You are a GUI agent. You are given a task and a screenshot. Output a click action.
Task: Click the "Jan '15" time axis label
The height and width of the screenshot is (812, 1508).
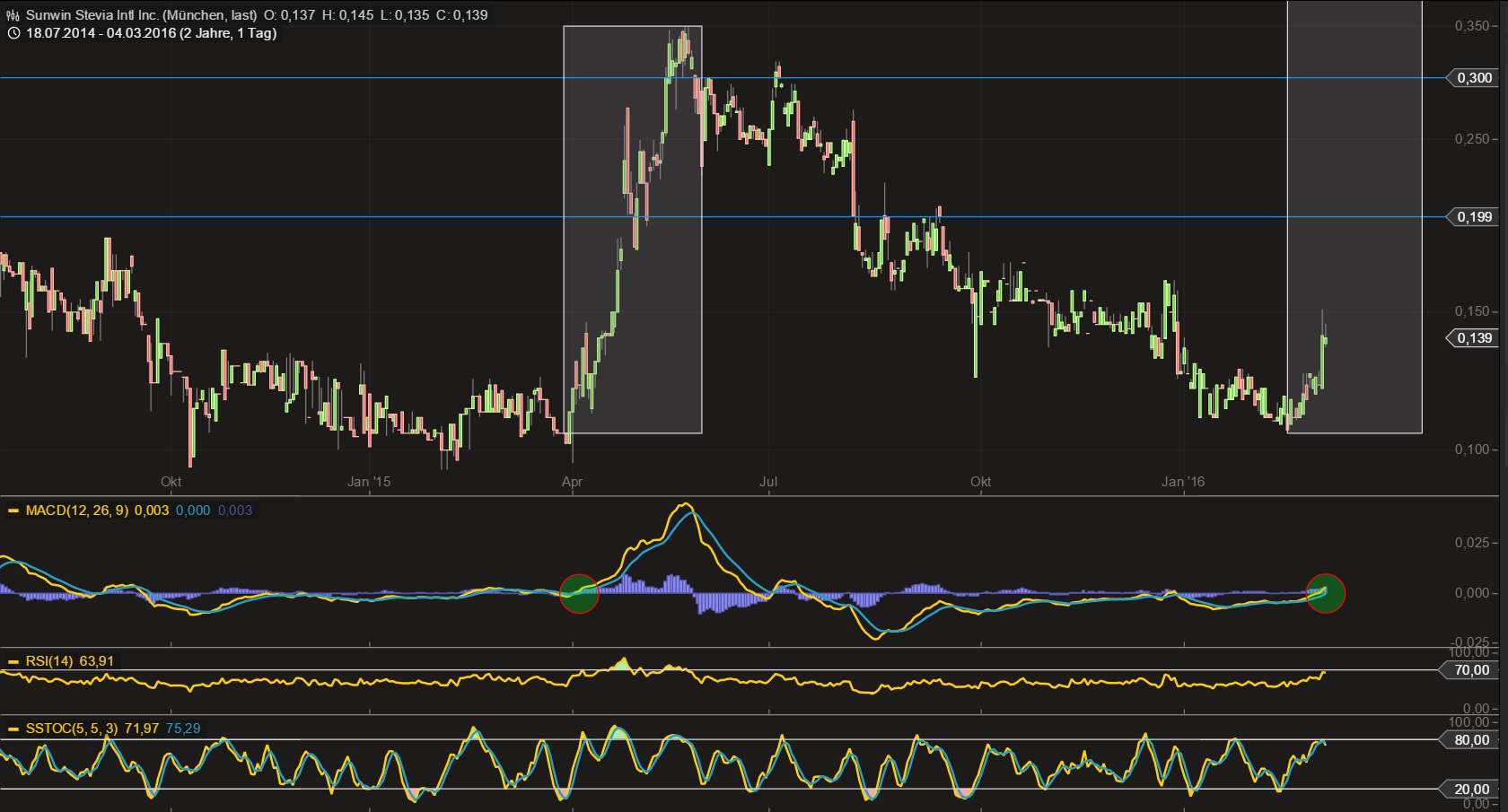[369, 482]
